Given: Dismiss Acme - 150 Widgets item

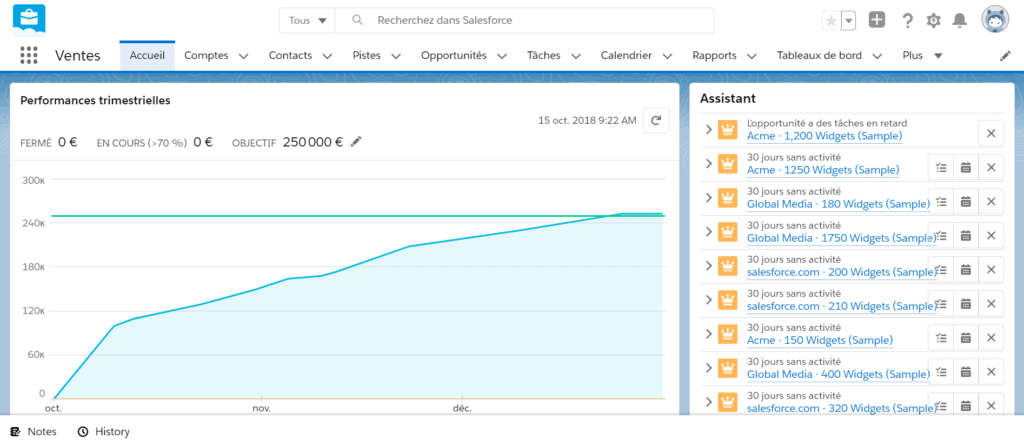Looking at the screenshot, I should point(991,337).
